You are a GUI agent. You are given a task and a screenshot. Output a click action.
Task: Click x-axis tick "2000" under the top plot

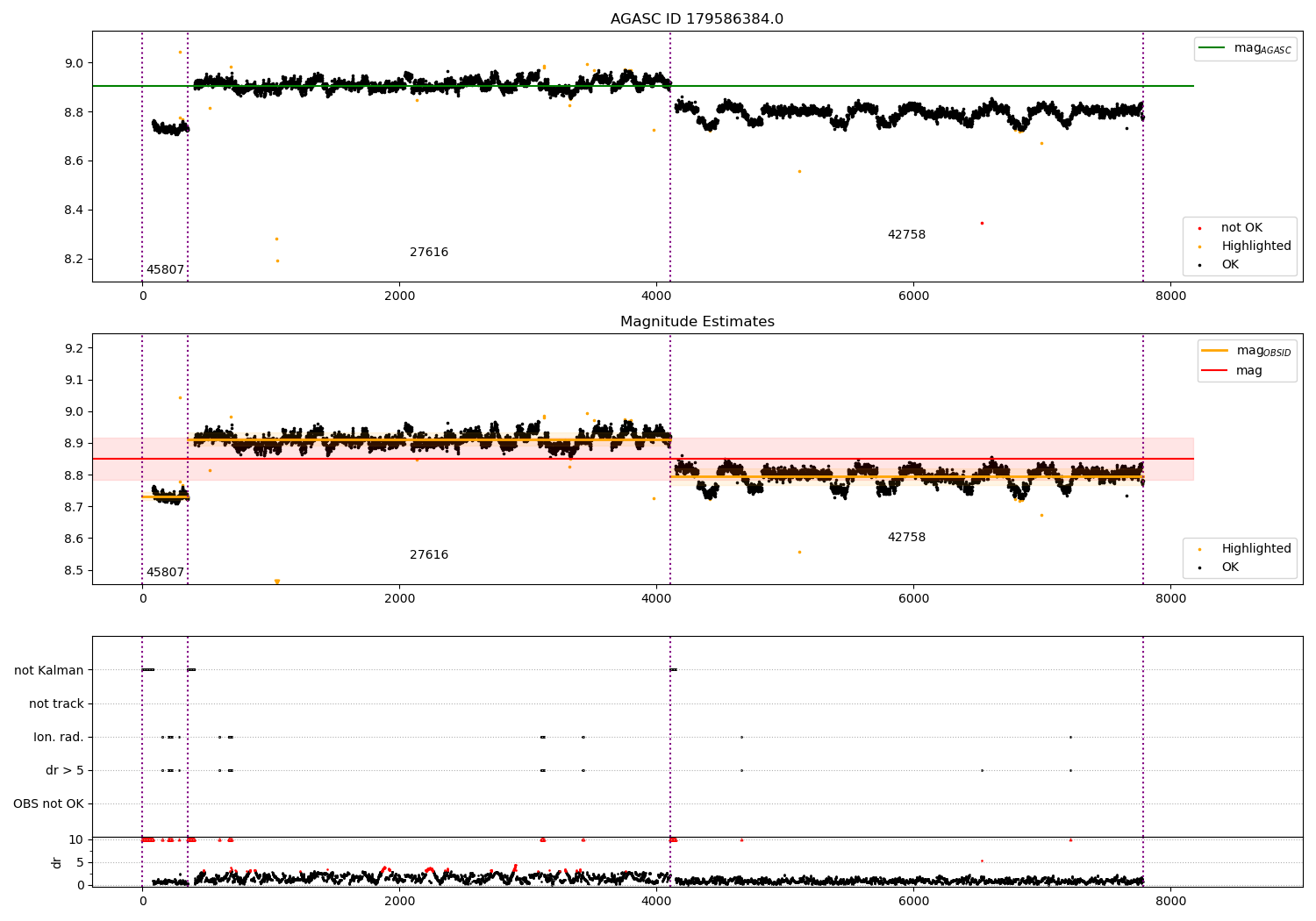pos(399,296)
